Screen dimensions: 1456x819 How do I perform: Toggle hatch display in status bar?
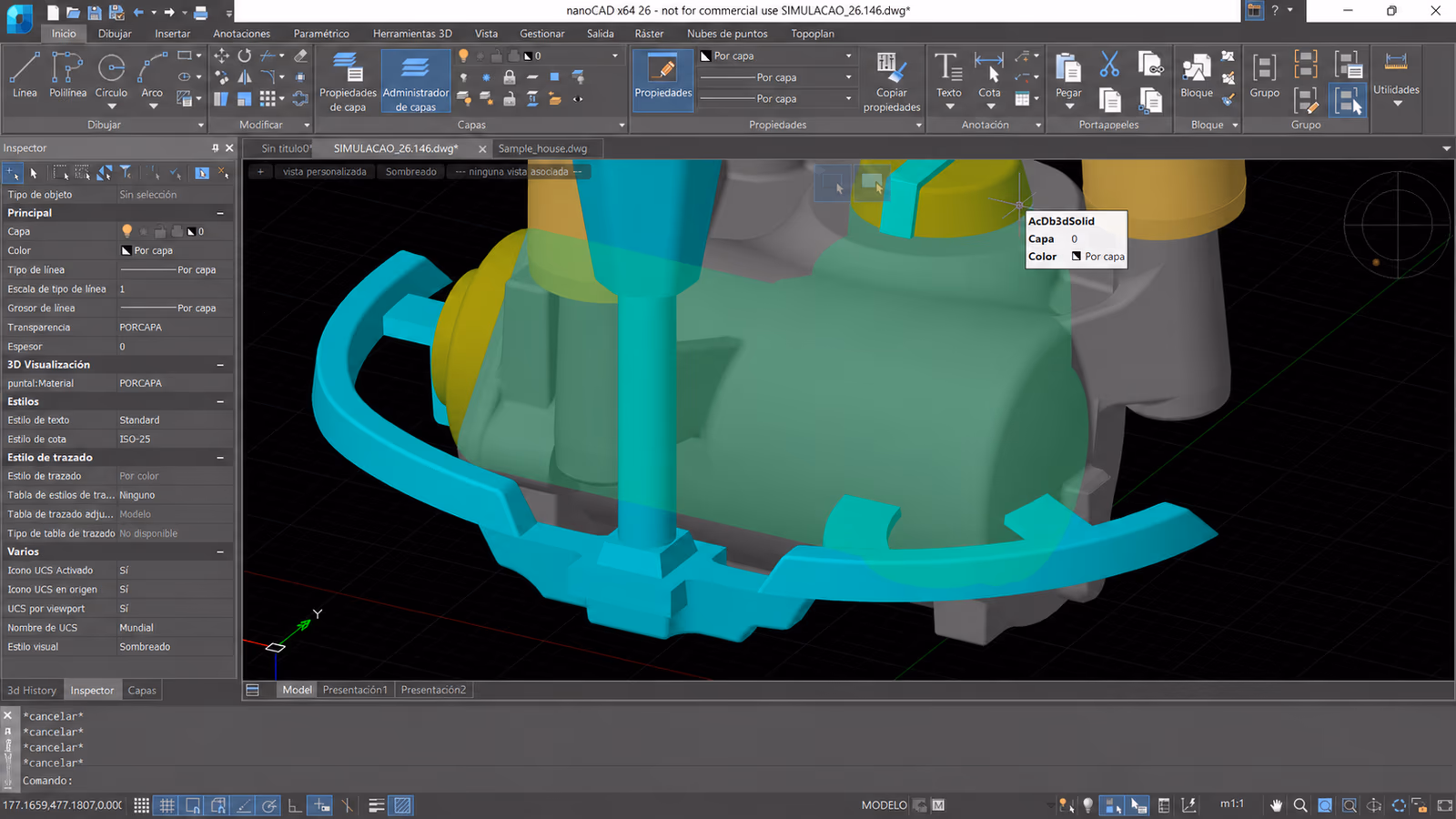point(402,805)
